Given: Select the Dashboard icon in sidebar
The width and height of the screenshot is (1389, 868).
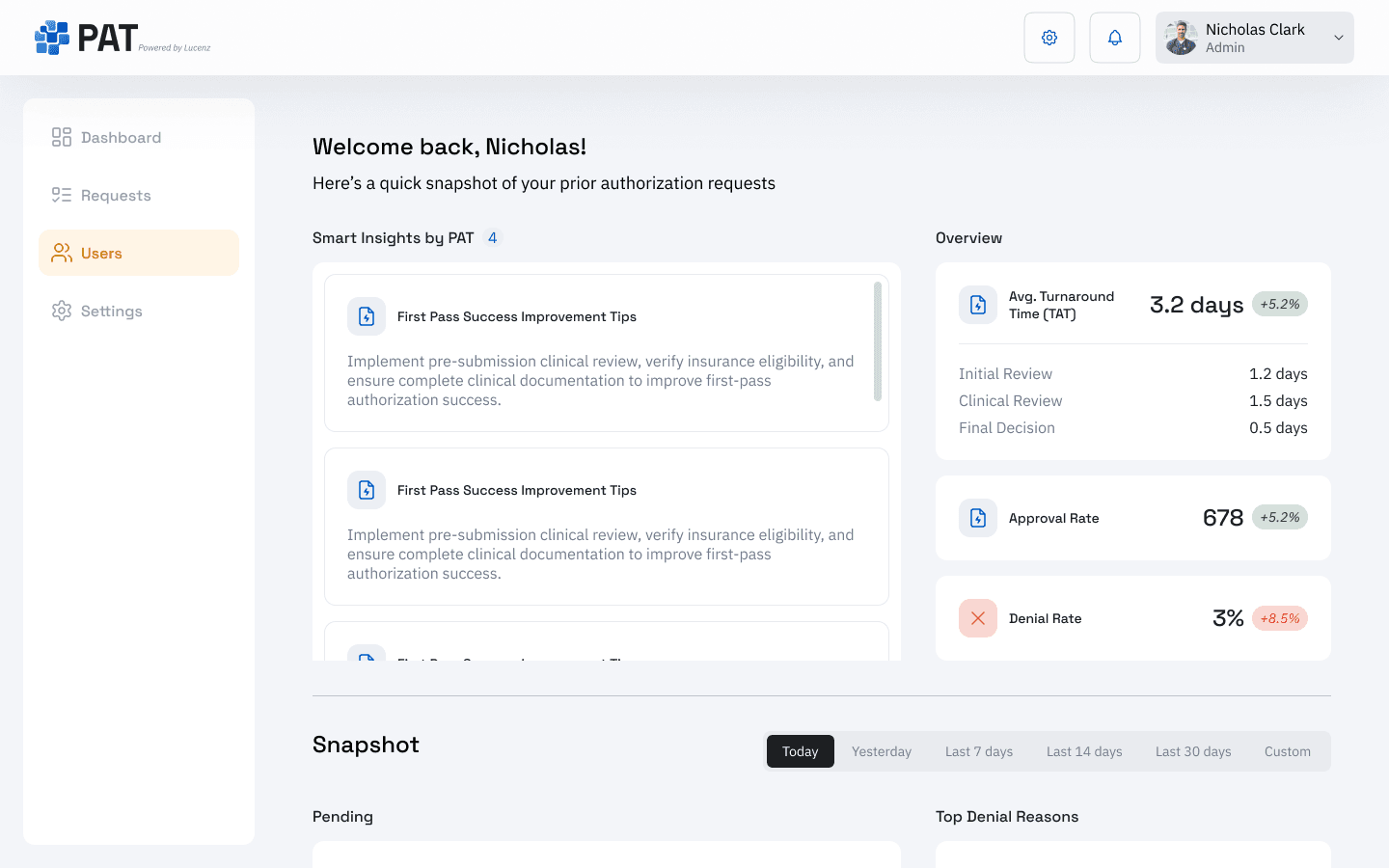Looking at the screenshot, I should point(61,137).
